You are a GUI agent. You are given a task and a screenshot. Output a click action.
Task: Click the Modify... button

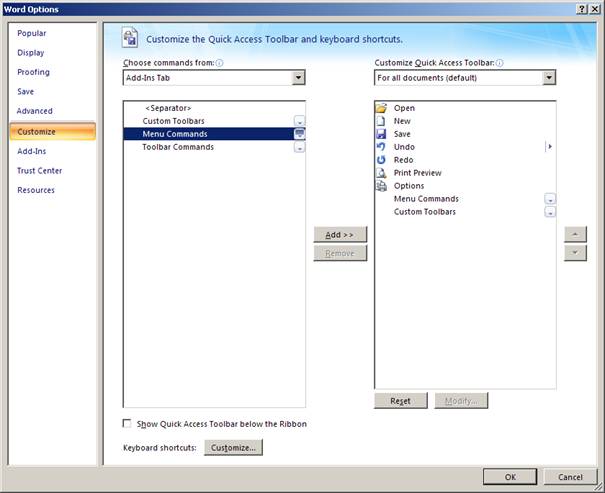coord(461,401)
